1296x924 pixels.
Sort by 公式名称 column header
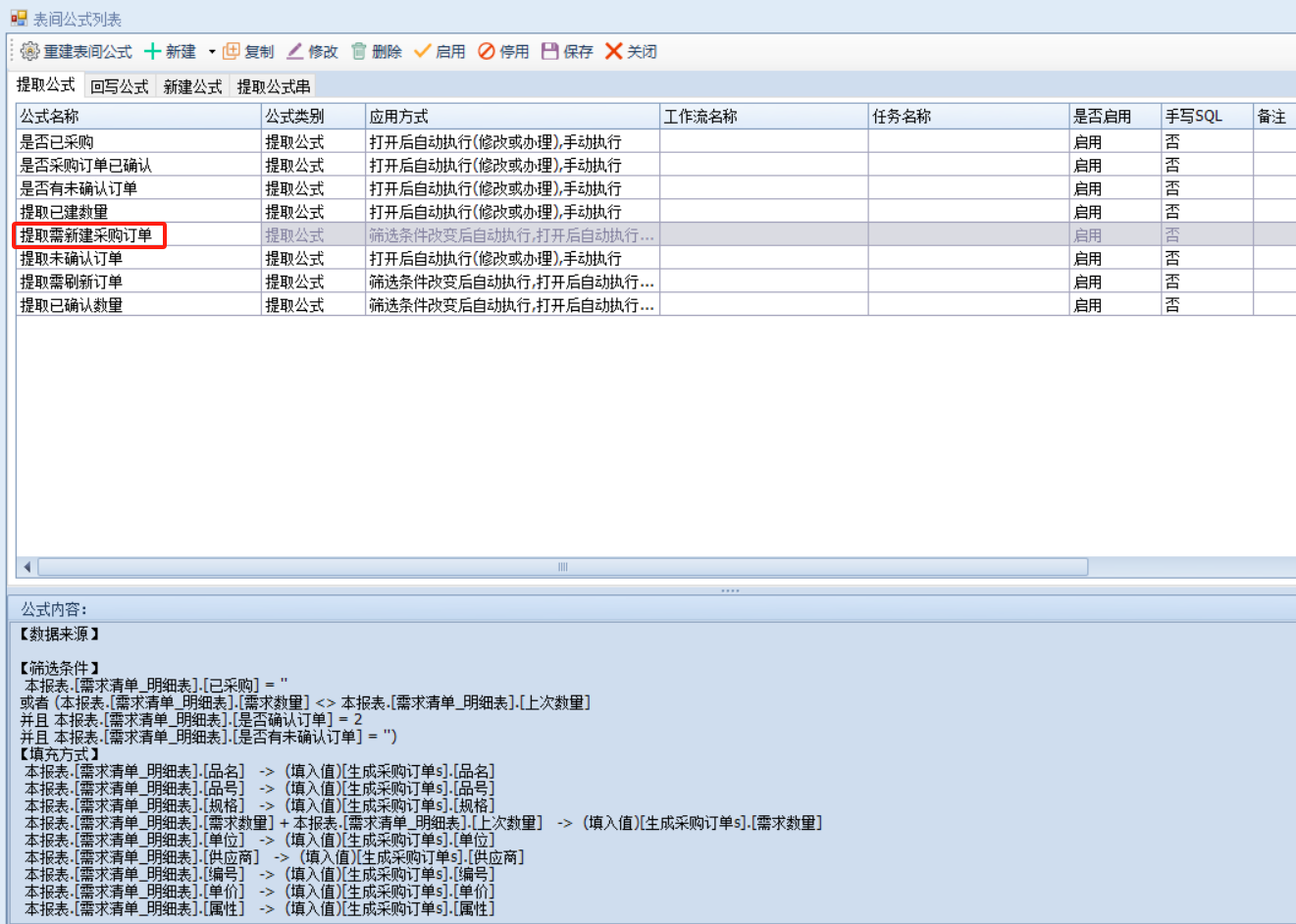pos(137,116)
